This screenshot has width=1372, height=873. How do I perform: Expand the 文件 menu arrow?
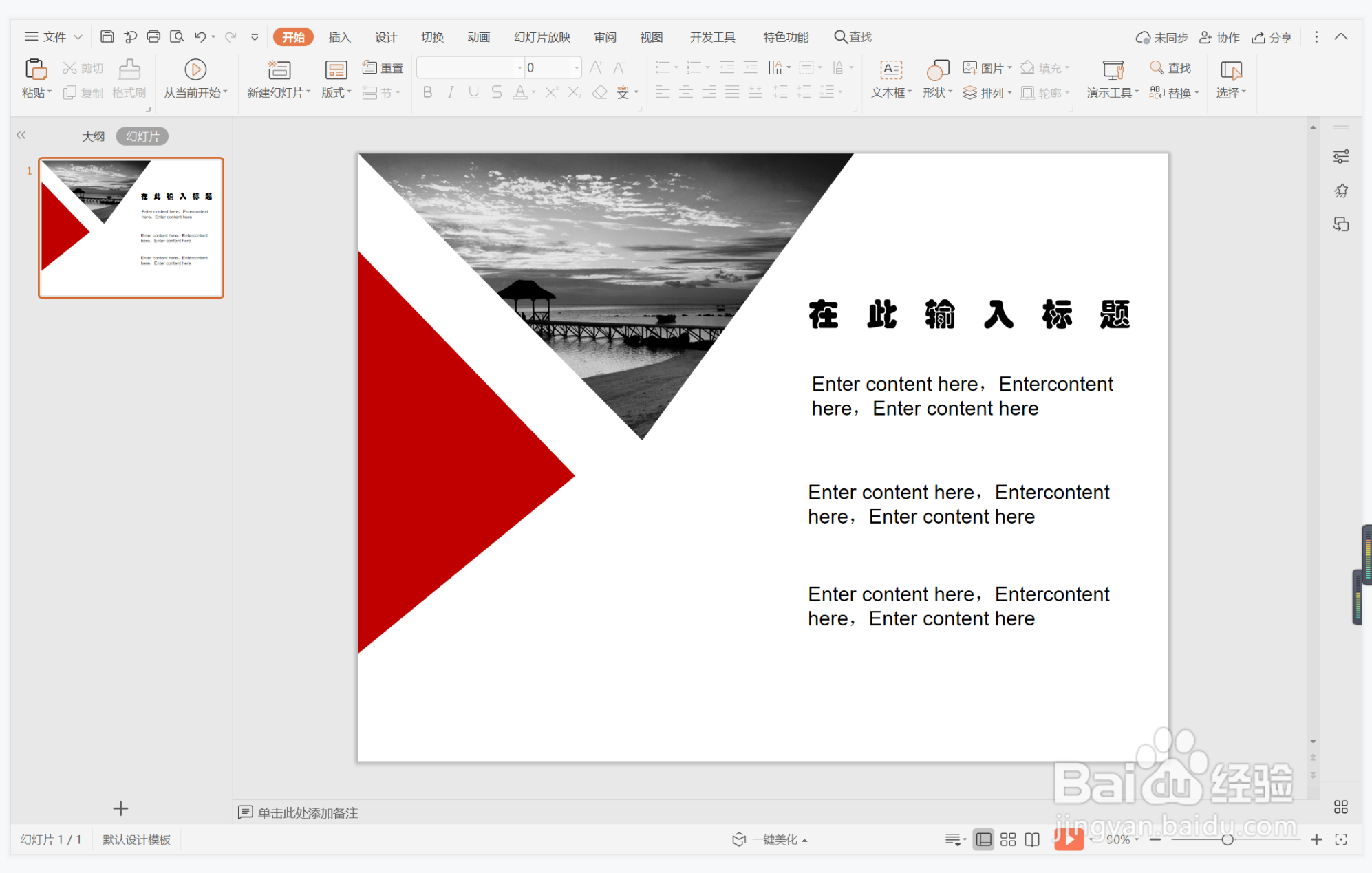point(78,37)
